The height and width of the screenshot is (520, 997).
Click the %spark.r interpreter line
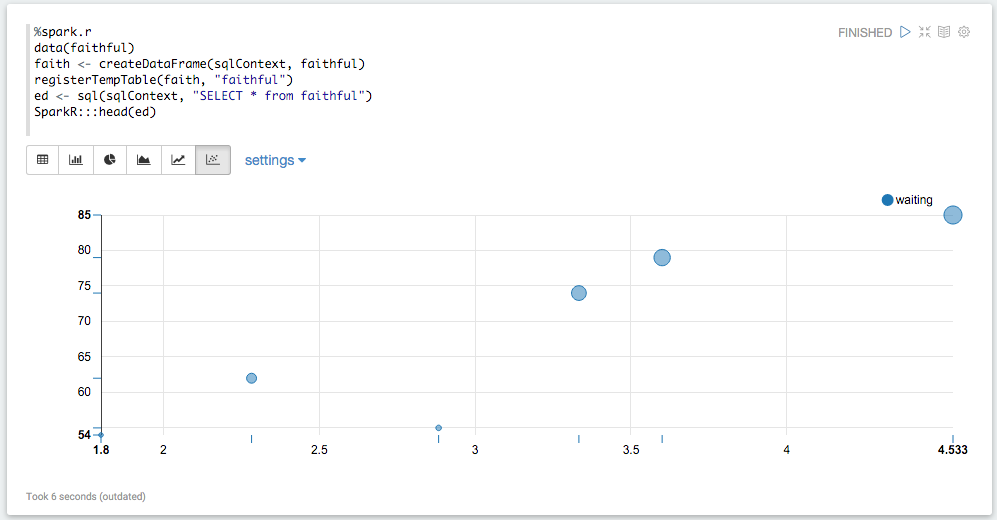point(62,32)
